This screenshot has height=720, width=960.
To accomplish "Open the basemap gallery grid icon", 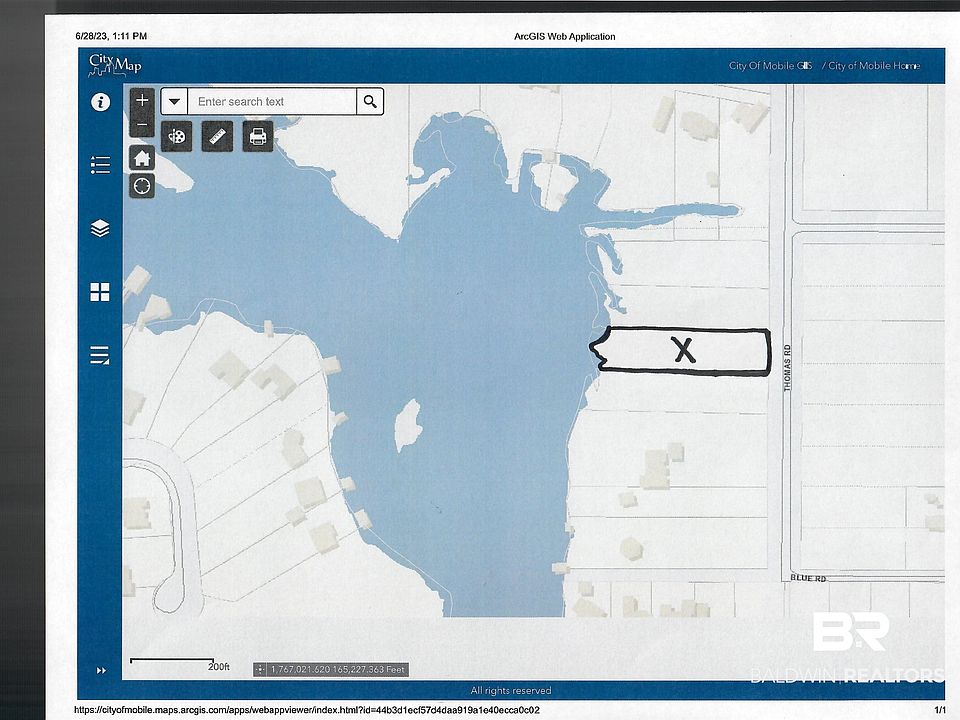I will point(100,292).
